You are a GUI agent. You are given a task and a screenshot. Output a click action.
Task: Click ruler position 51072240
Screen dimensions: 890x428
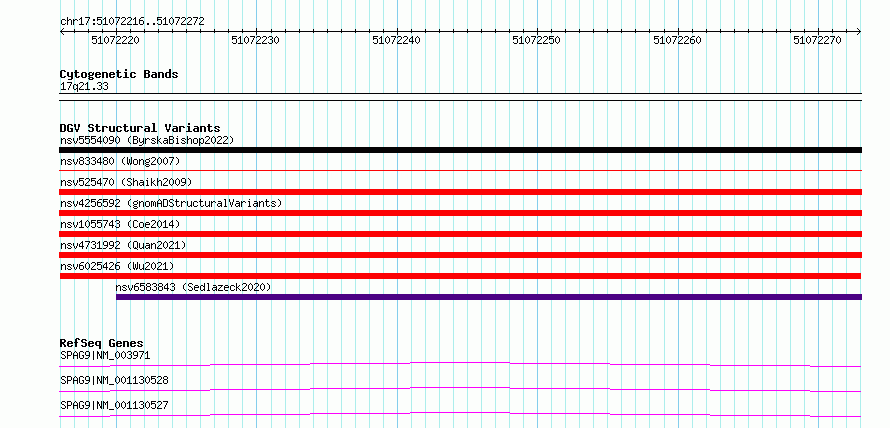click(396, 40)
